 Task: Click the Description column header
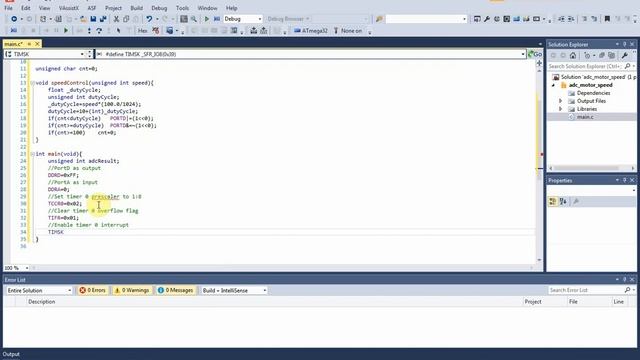[42, 302]
